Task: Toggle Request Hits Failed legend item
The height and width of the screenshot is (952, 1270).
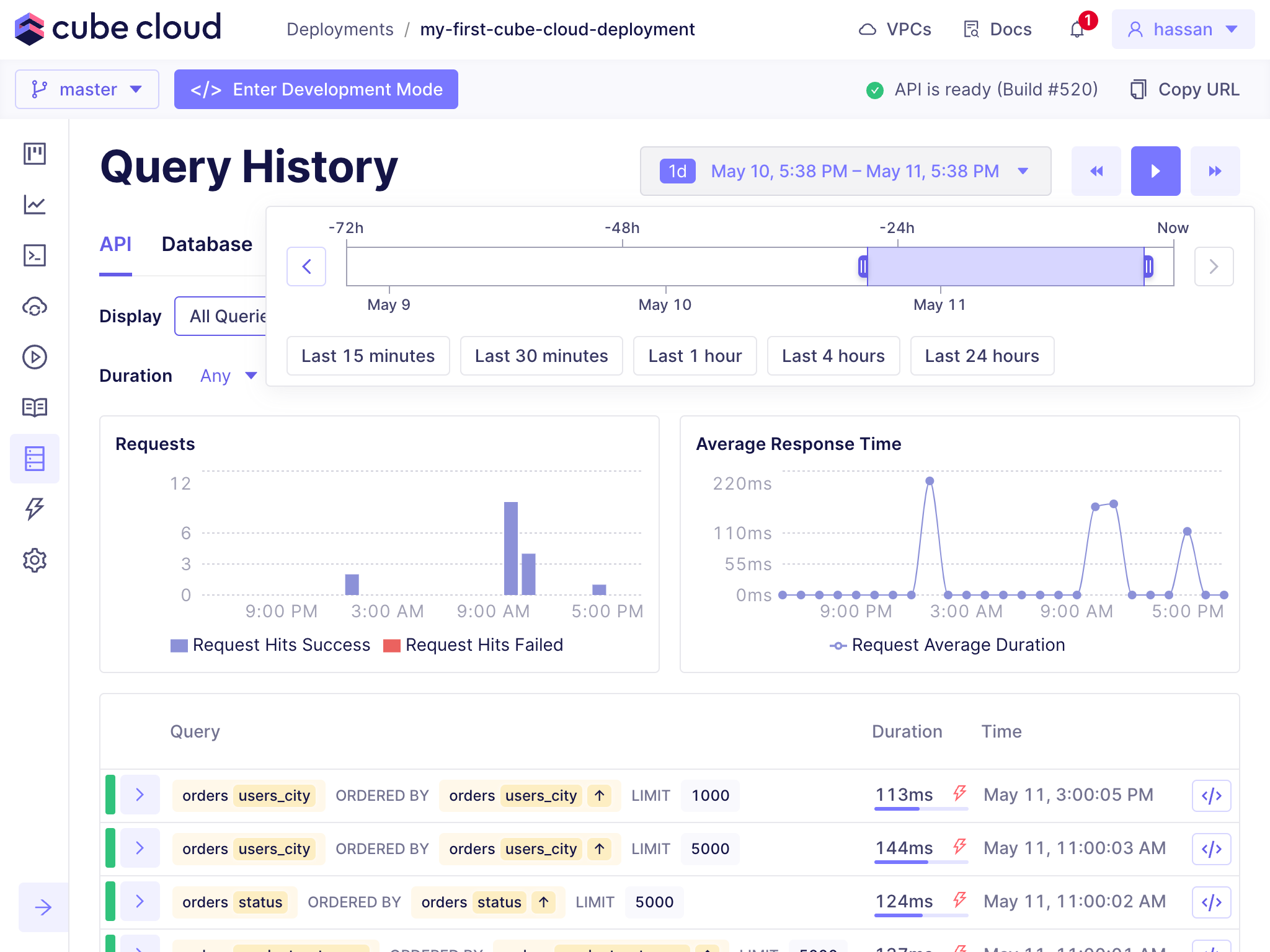Action: [x=474, y=645]
